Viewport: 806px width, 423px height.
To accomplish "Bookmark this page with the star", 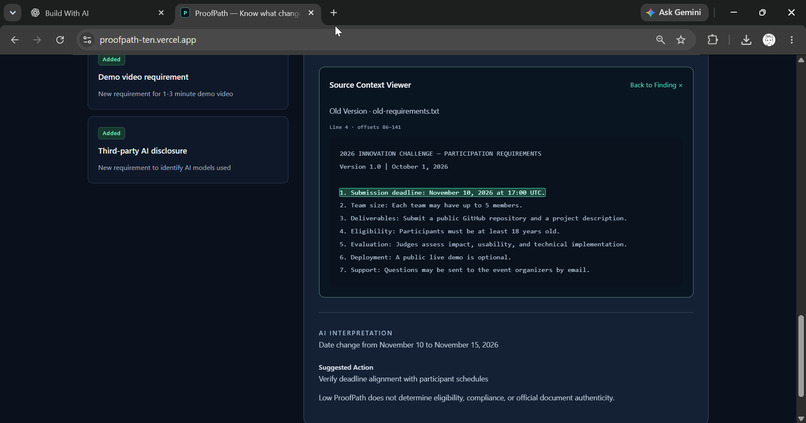I will 681,40.
